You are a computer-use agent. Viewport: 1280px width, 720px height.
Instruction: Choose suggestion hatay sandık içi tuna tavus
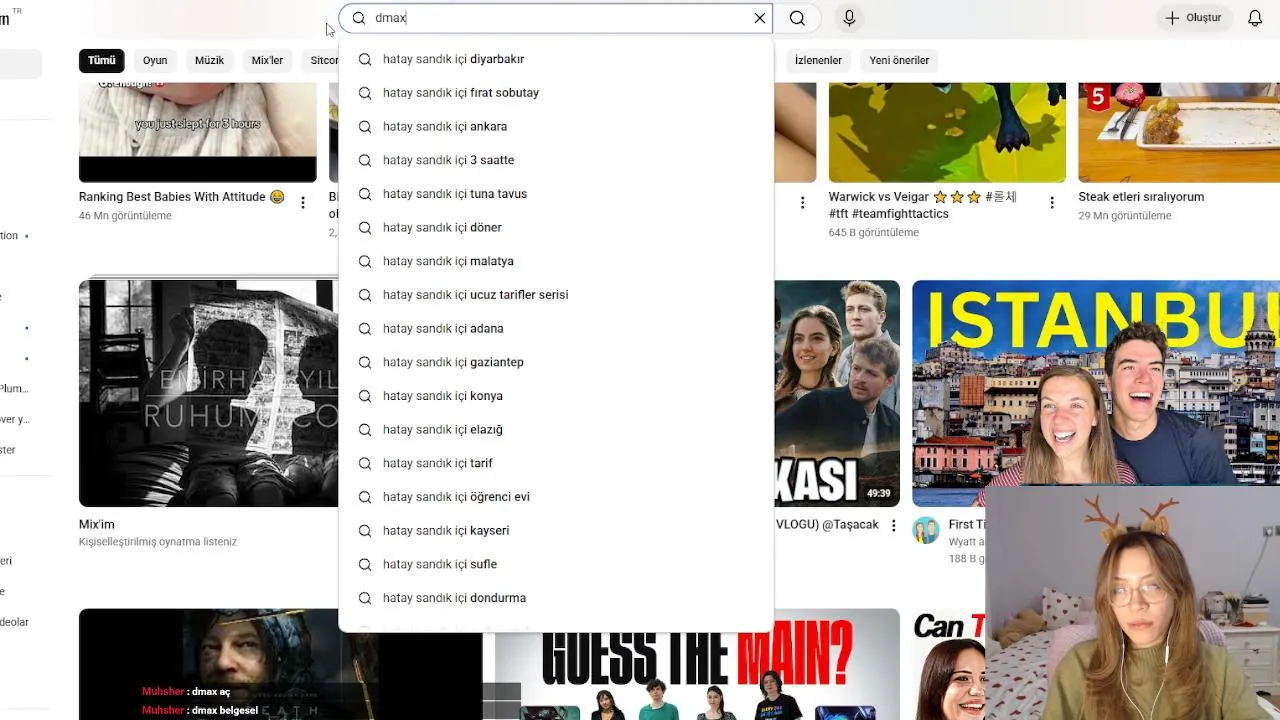point(556,194)
